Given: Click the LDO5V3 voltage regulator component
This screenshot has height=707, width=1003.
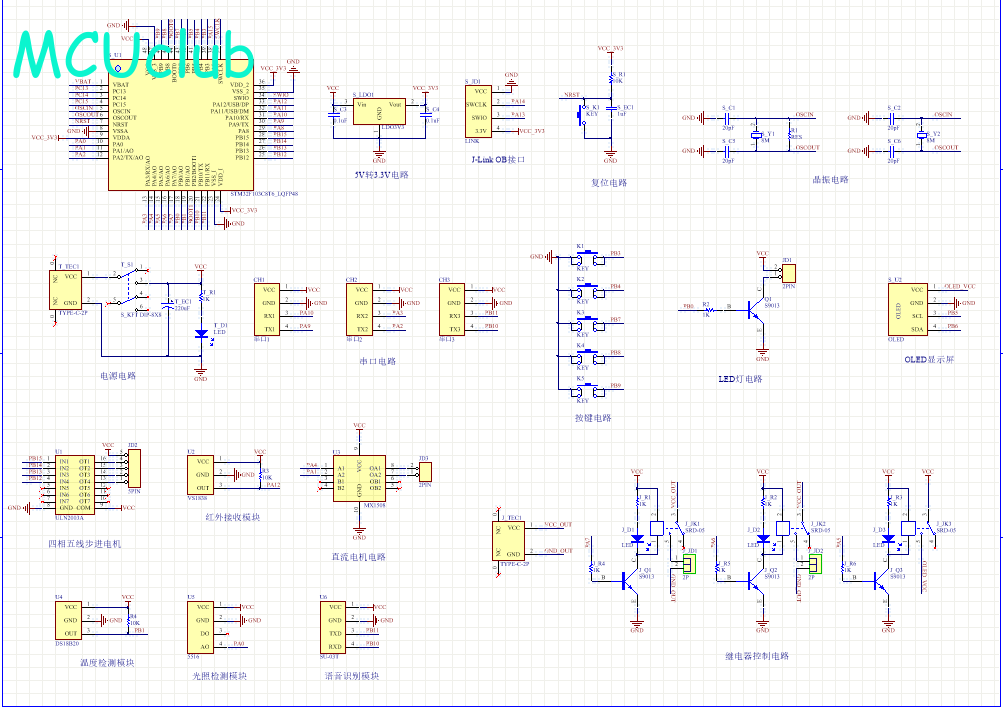Looking at the screenshot, I should point(379,114).
